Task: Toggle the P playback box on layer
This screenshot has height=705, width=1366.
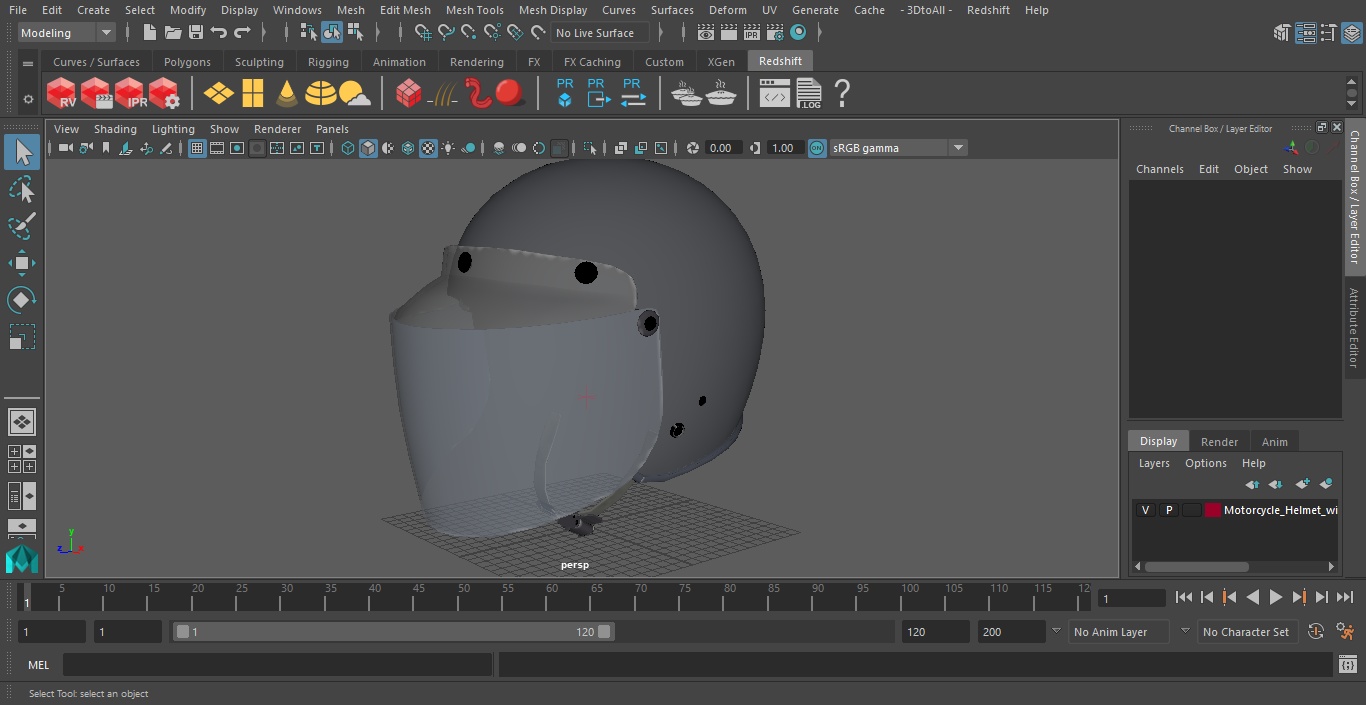Action: [1168, 510]
